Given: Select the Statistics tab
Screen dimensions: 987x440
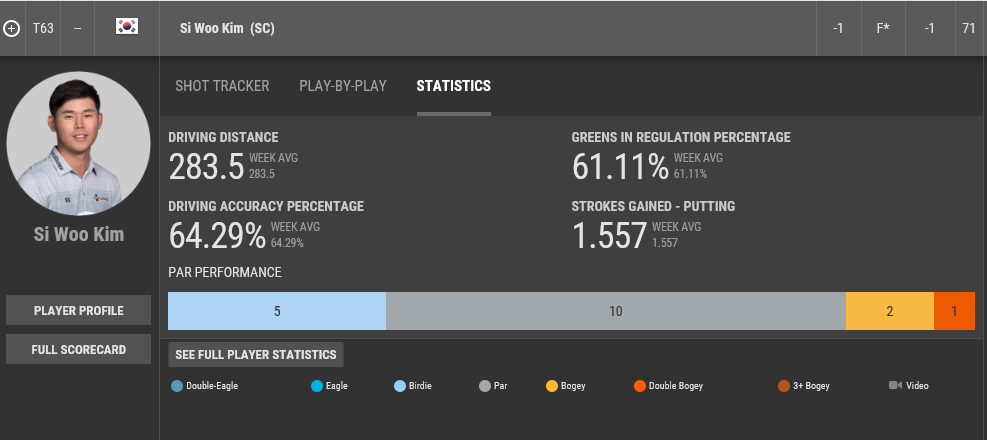Looking at the screenshot, I should click(x=453, y=86).
